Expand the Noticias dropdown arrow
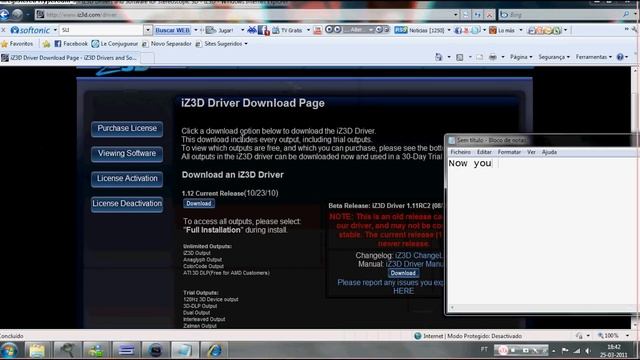This screenshot has width=640, height=360. [449, 30]
